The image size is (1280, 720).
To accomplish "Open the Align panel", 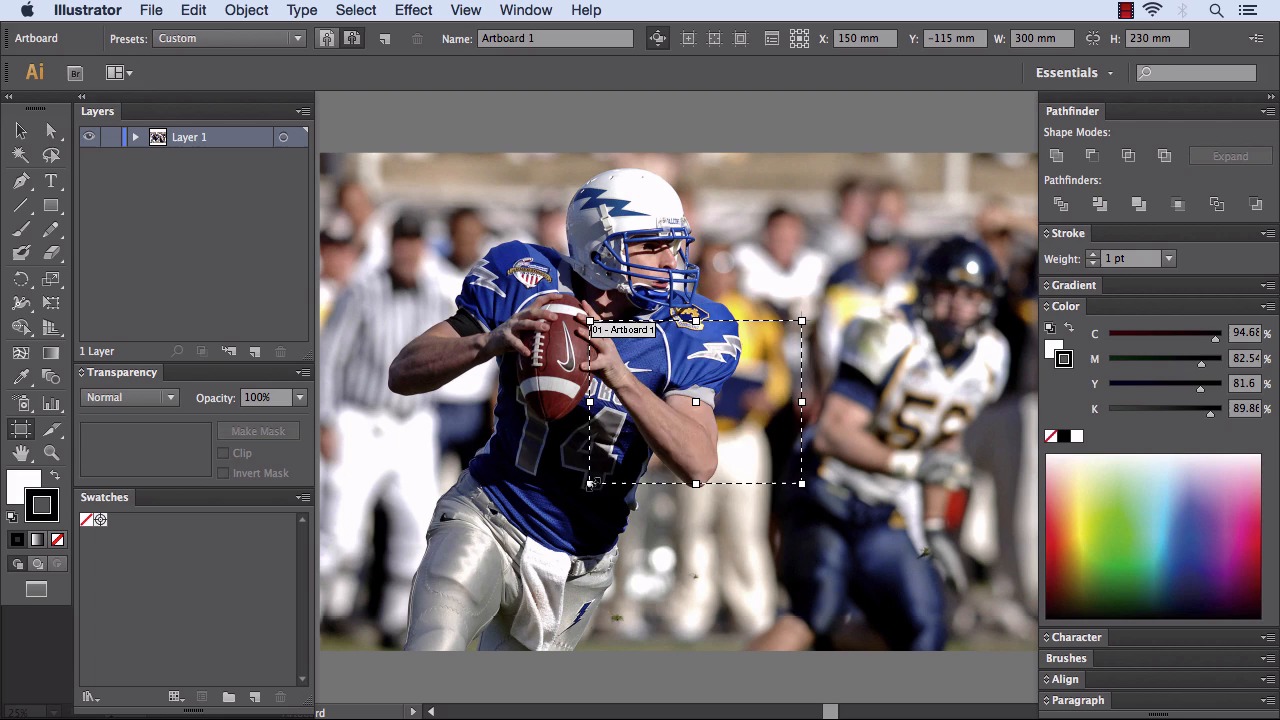I will coord(1065,679).
